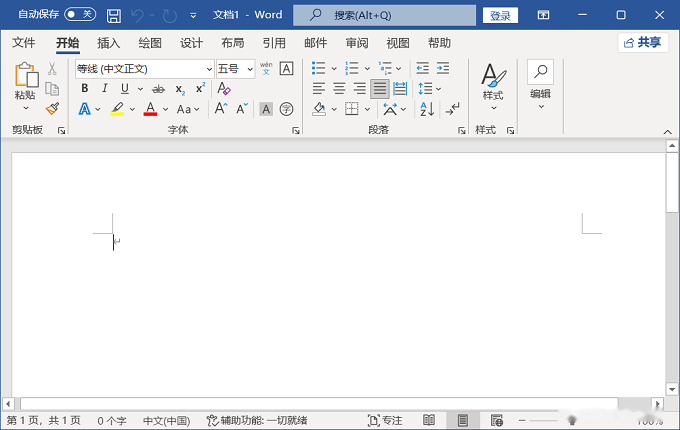Screen dimensions: 680x430
Task: Apply red font color
Action: (x=150, y=109)
